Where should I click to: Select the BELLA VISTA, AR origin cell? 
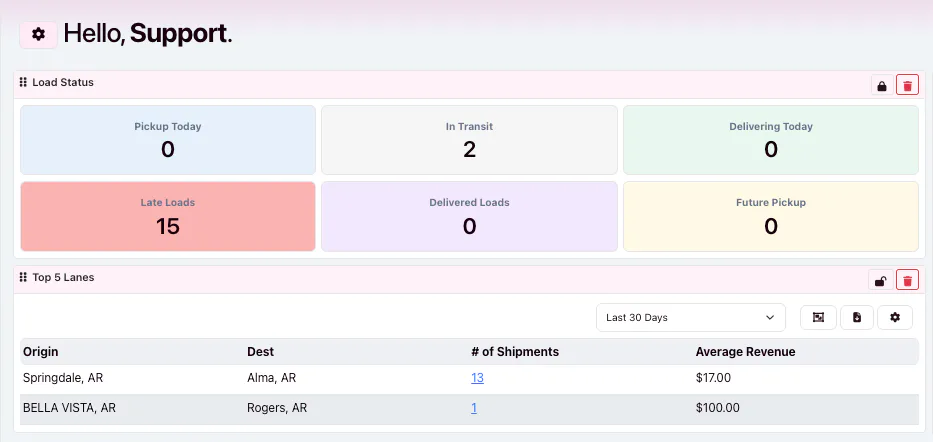point(69,408)
